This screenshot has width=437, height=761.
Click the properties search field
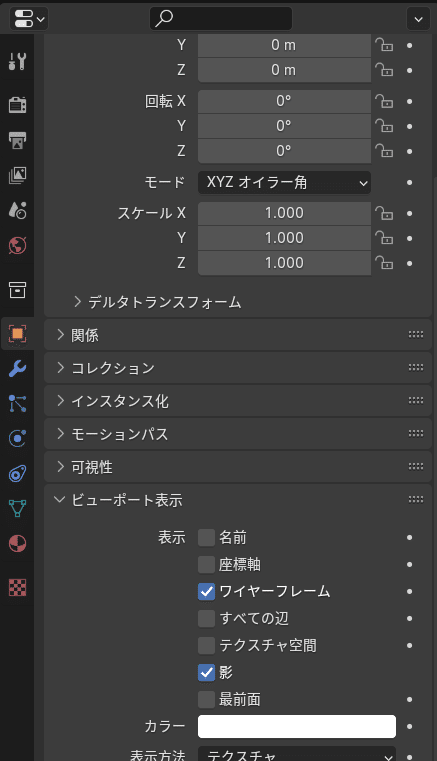point(221,19)
